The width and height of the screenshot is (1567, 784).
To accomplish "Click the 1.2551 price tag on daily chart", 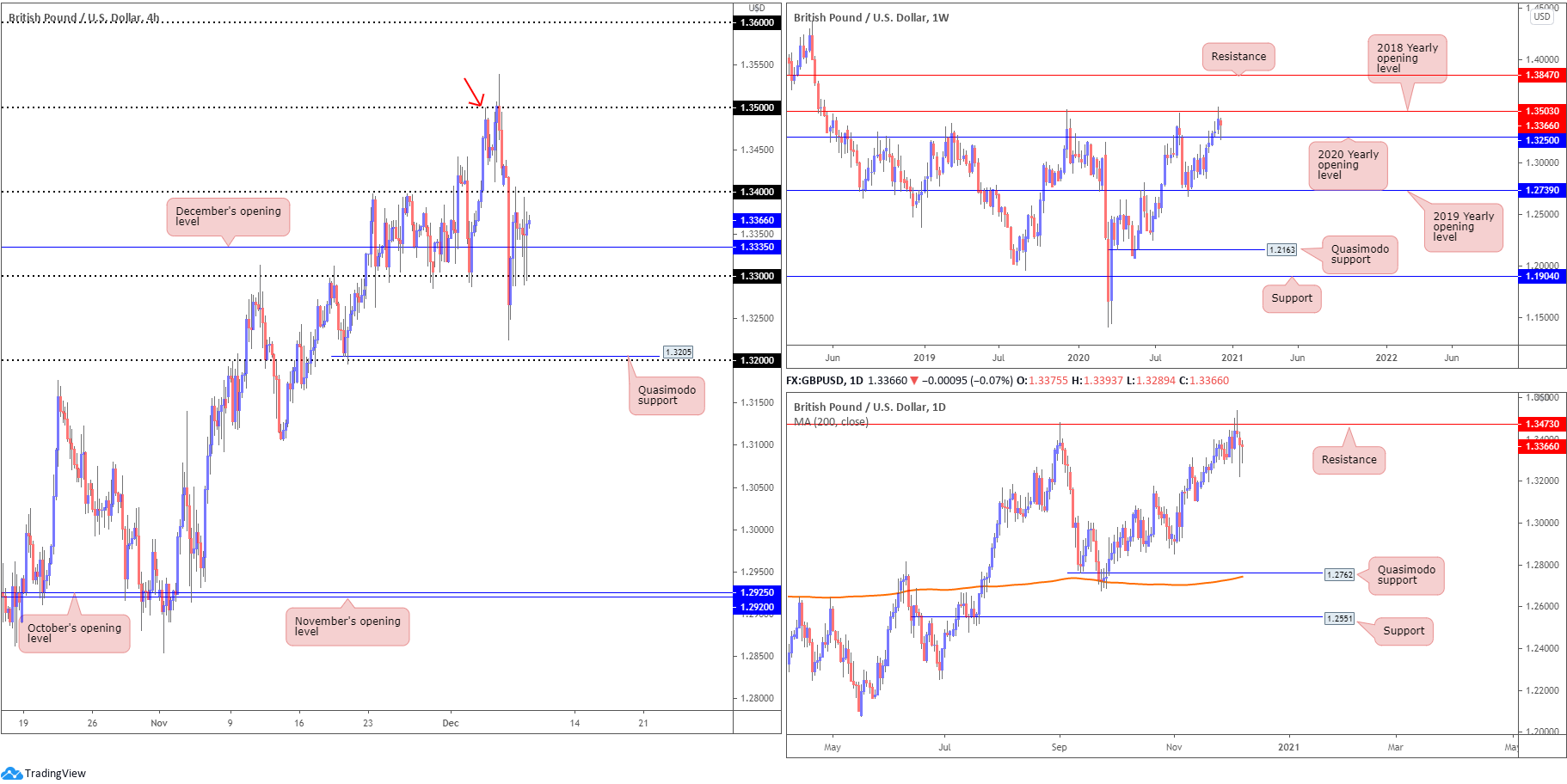I will click(x=1339, y=618).
